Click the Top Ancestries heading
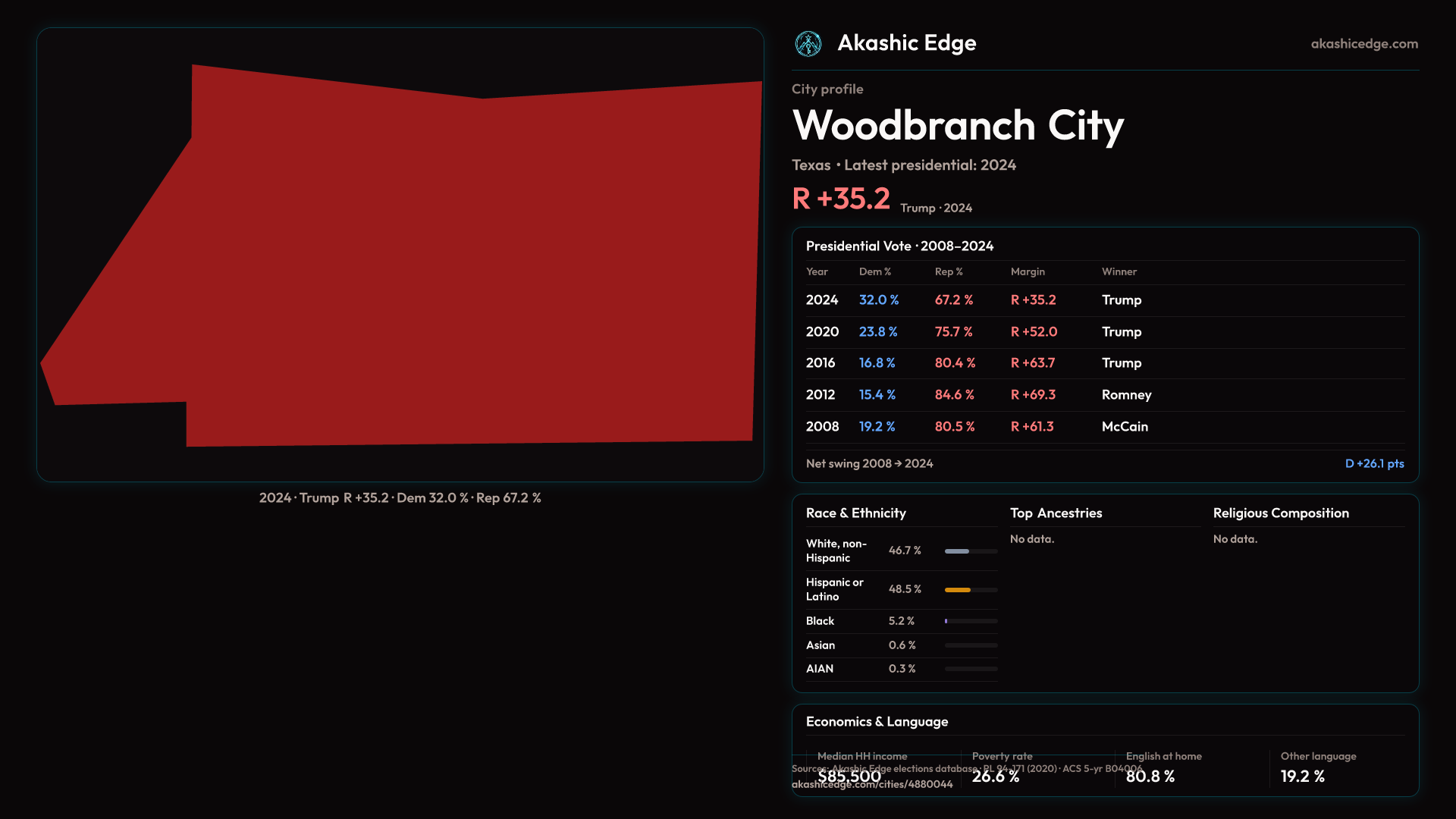The image size is (1456, 819). (x=1056, y=513)
